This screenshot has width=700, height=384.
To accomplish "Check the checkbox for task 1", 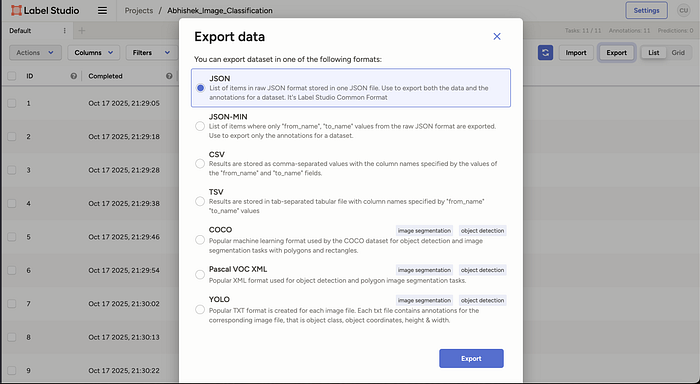I will (12, 103).
